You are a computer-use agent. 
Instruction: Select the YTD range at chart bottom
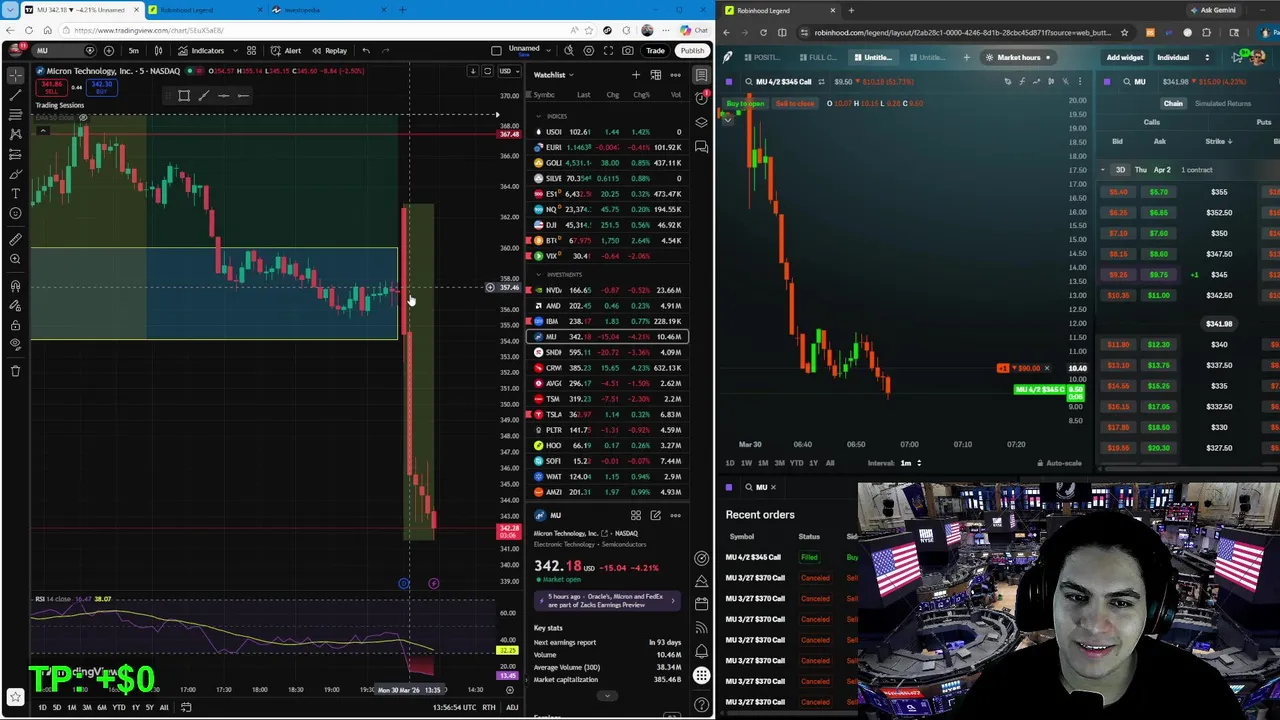(x=119, y=708)
